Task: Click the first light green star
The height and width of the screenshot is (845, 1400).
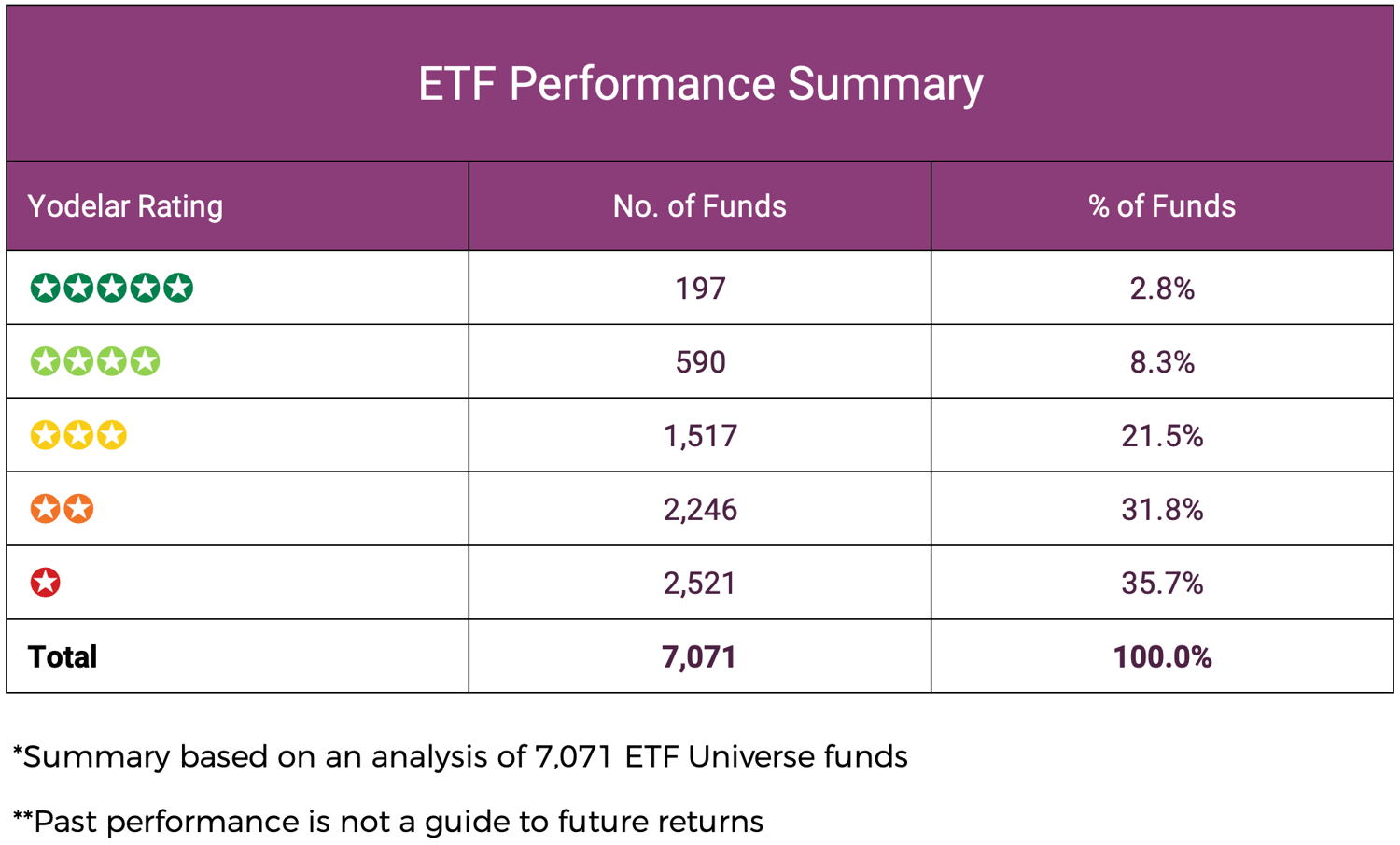Action: 45,361
